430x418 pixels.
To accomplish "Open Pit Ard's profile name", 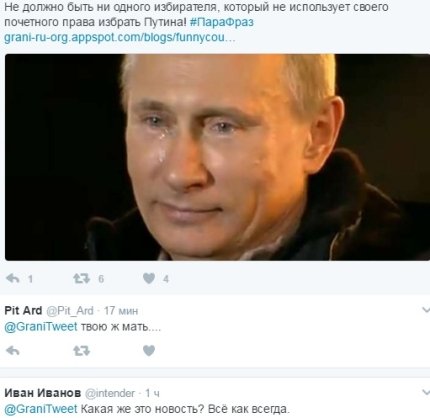I will point(23,311).
